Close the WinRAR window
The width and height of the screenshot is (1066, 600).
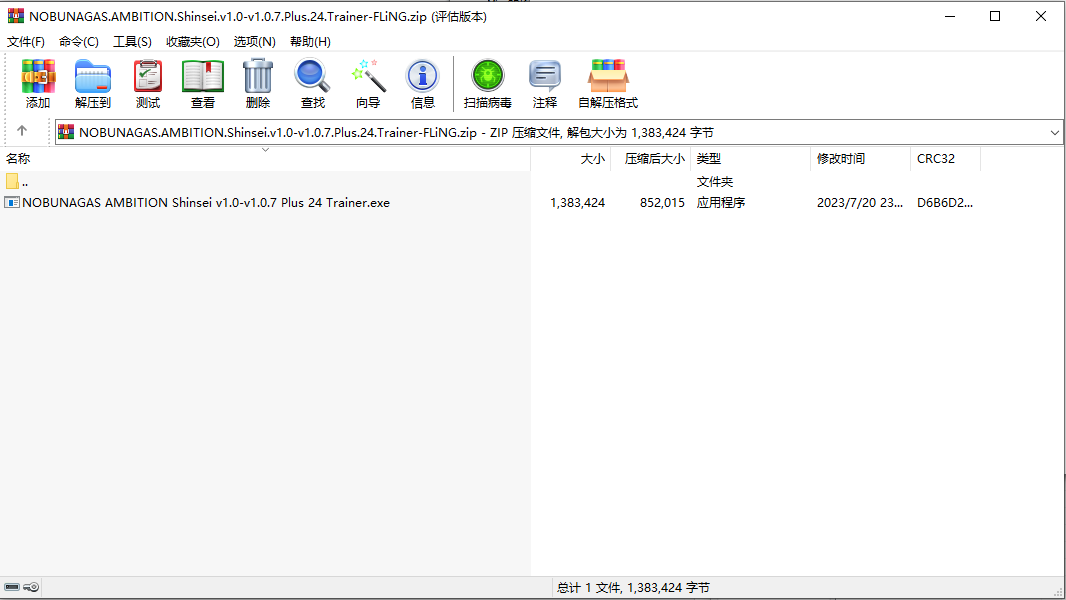(x=1040, y=16)
